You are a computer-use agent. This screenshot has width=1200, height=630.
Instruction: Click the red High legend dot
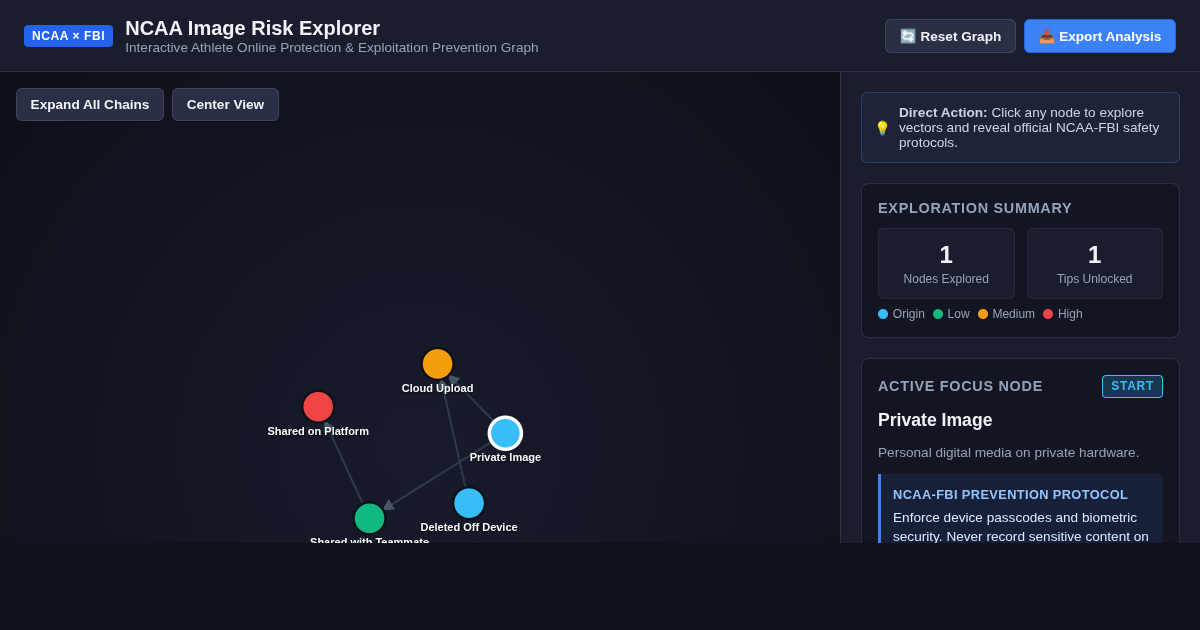coord(1048,314)
